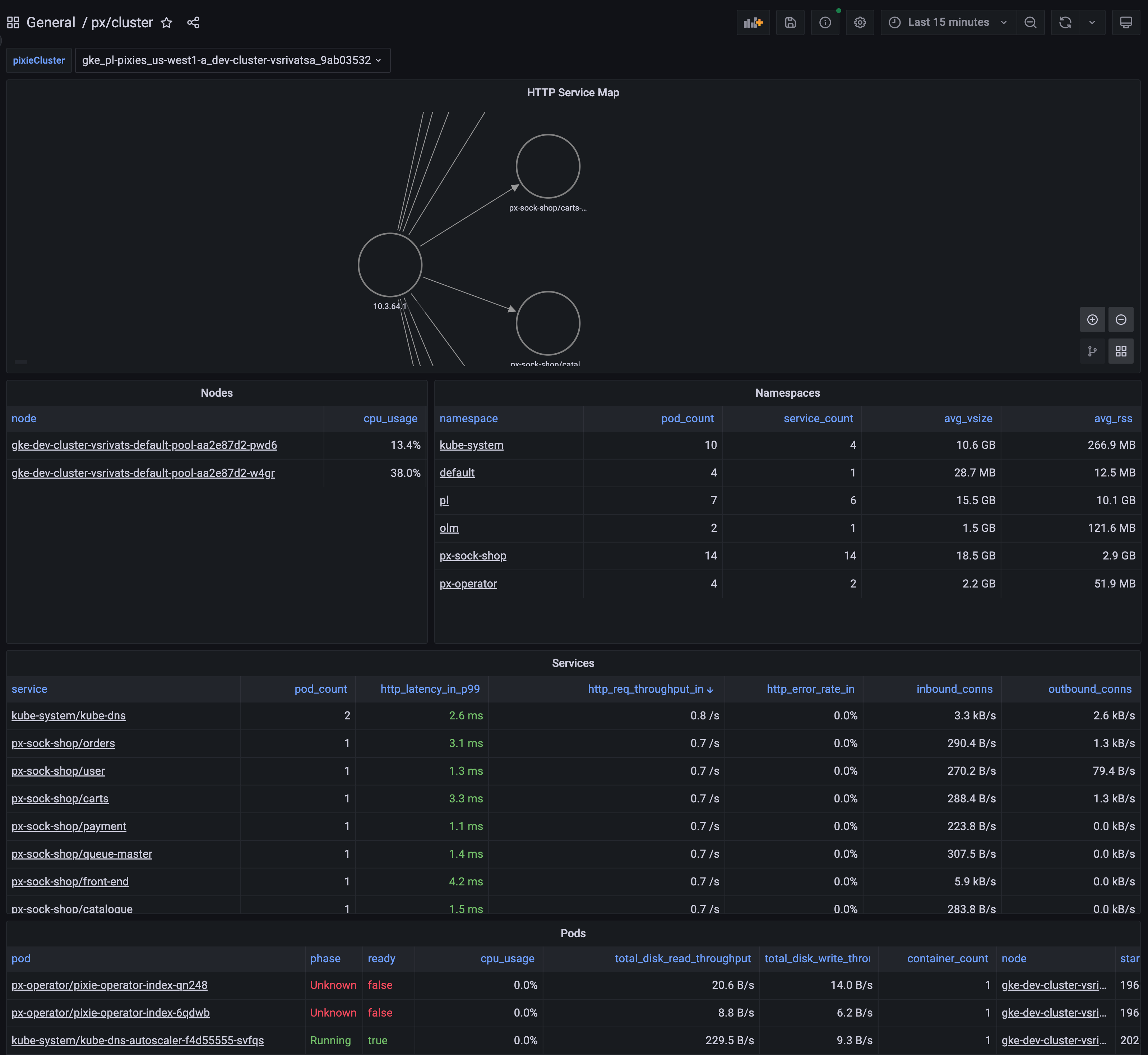Open the pixieCluster variable dropdown
The image size is (1148, 1055).
coord(232,60)
